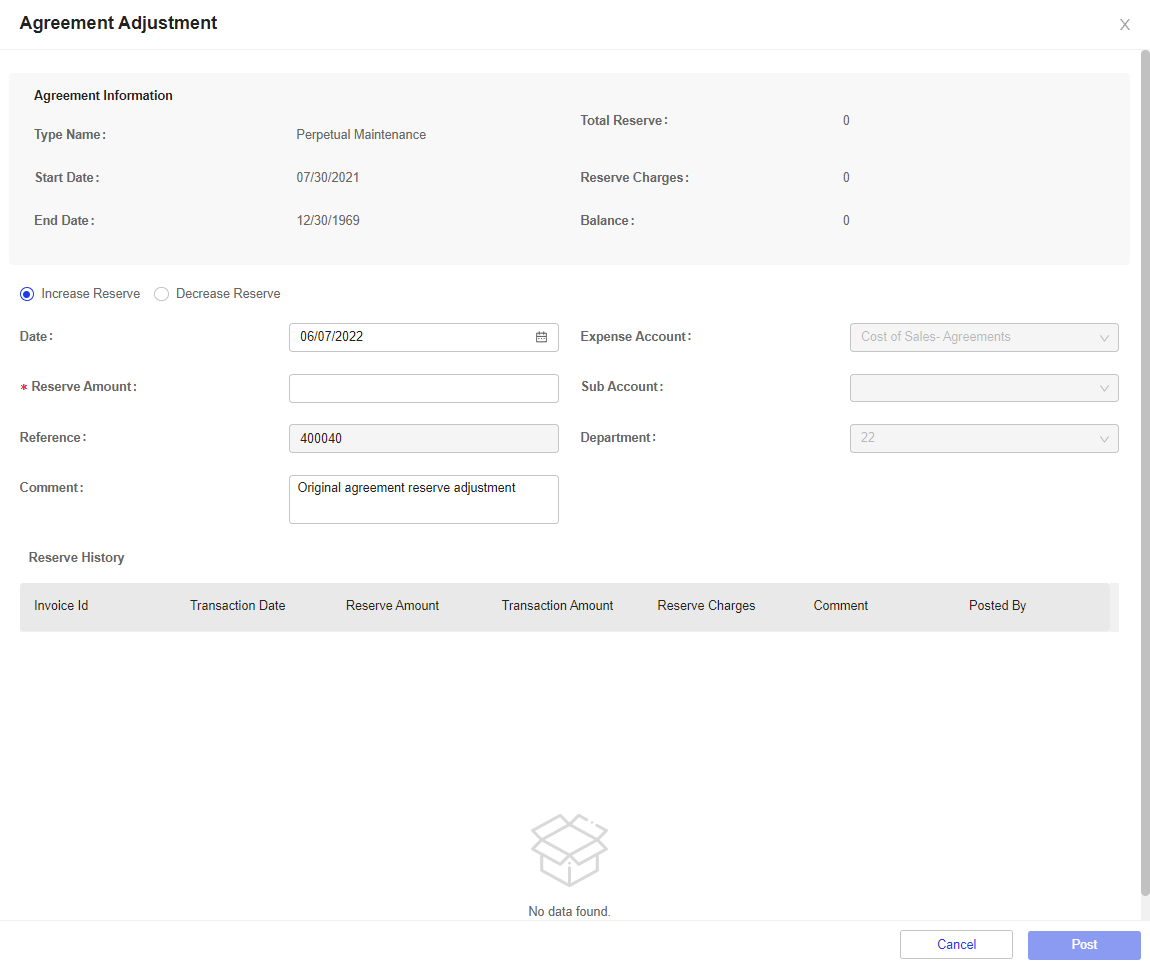Click the Reserve History section title
Image resolution: width=1150 pixels, height=969 pixels.
[x=76, y=557]
